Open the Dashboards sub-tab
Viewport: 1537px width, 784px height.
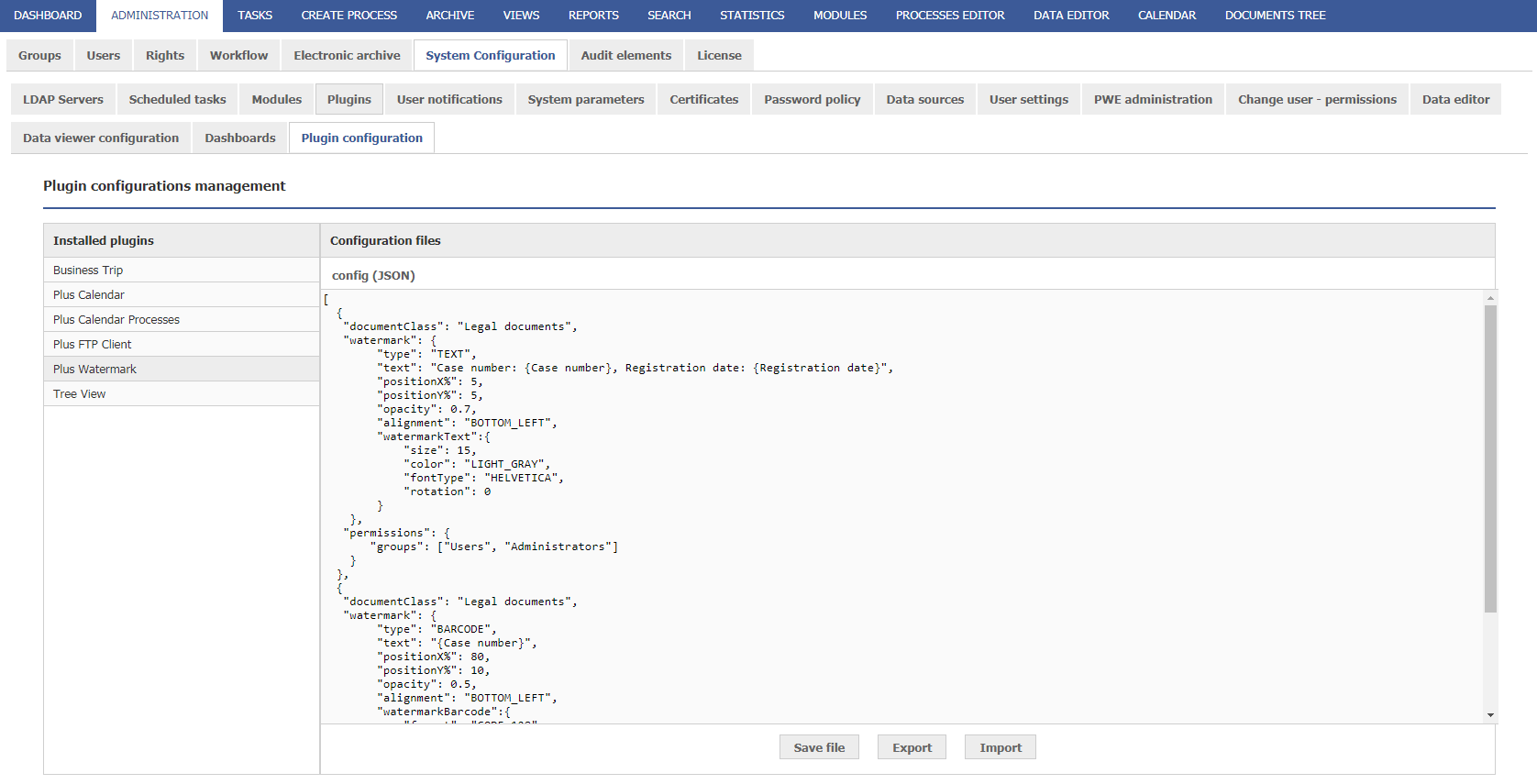[239, 138]
